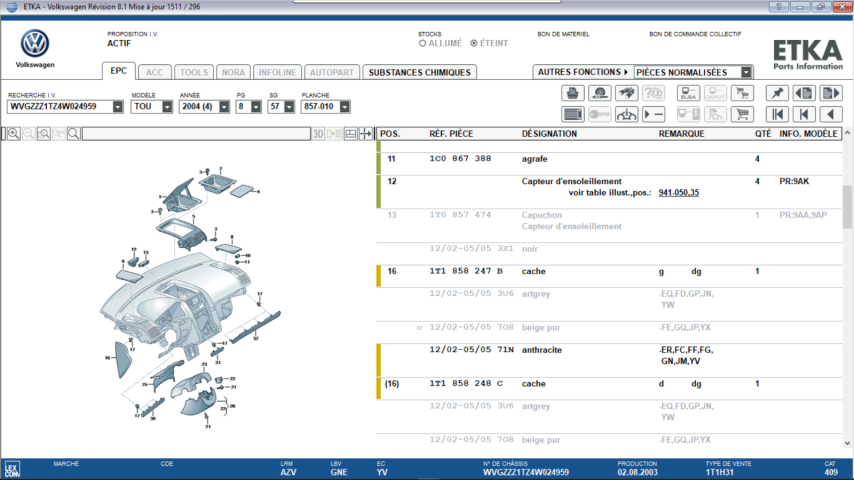Click the LexCom logo in status bar
This screenshot has width=854, height=480.
[12, 469]
